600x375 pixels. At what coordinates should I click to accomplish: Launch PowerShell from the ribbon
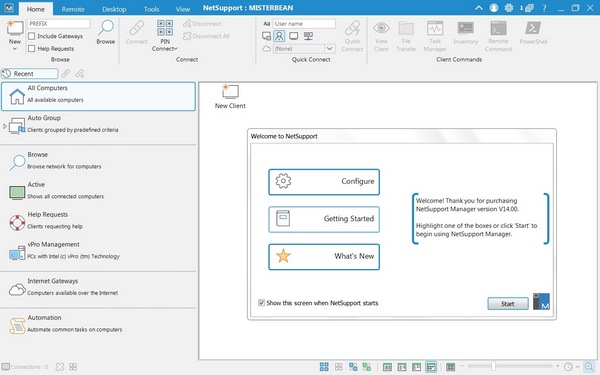[533, 33]
